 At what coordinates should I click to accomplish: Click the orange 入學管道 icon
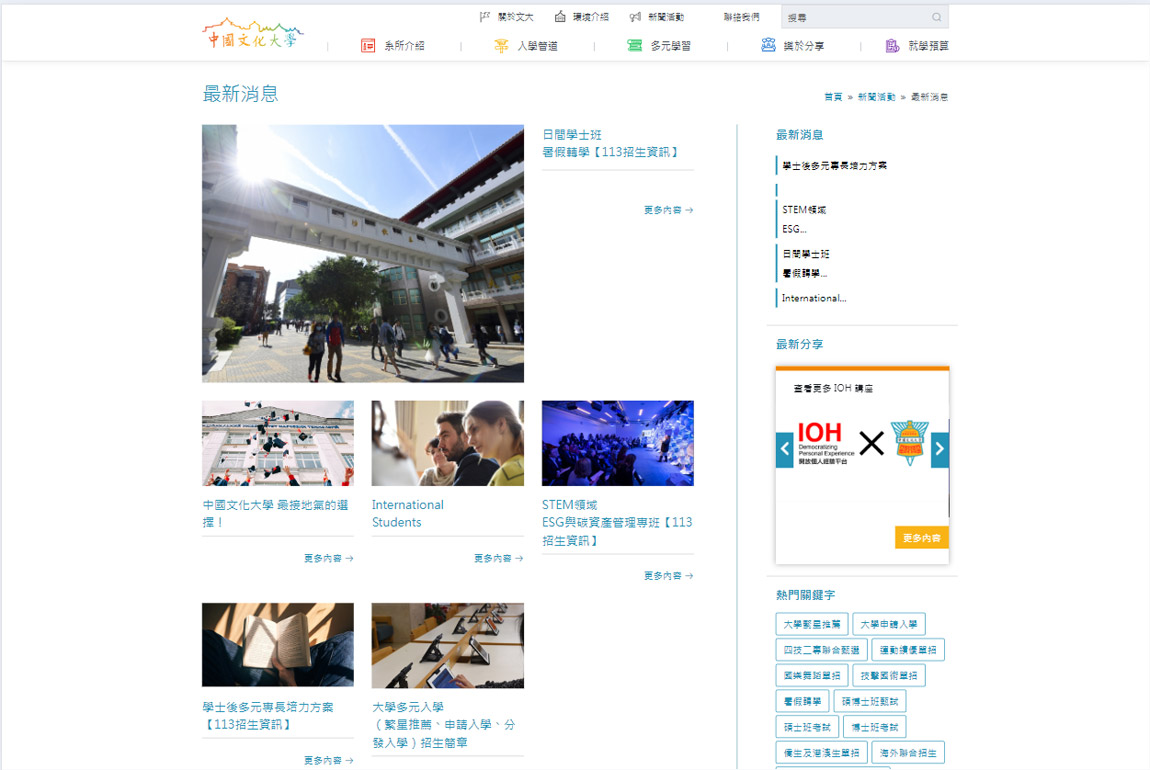pos(501,46)
